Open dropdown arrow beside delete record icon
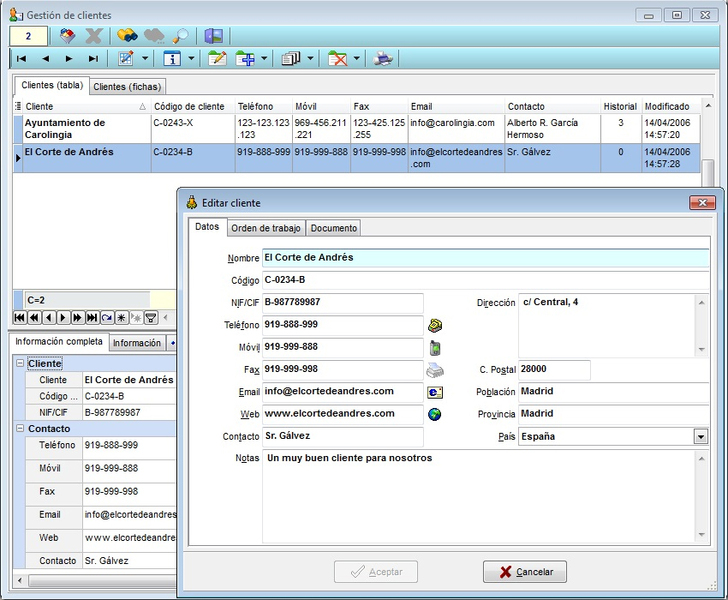The image size is (728, 600). 357,59
